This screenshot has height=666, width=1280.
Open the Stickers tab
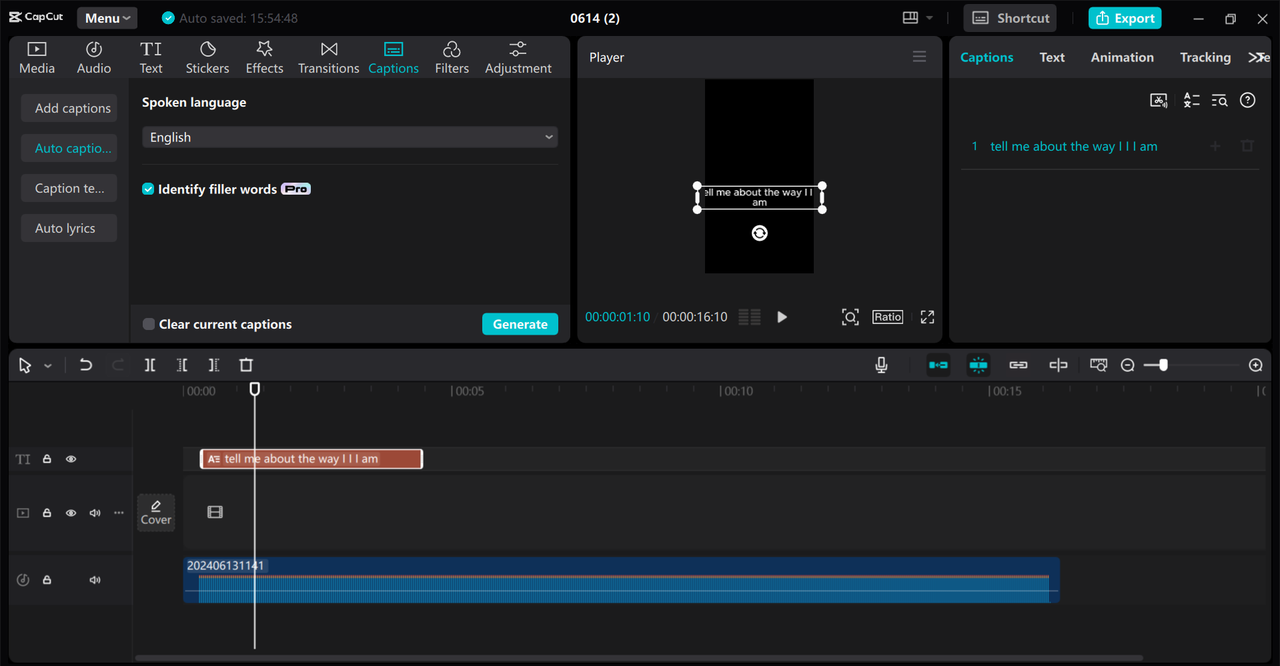[x=207, y=58]
